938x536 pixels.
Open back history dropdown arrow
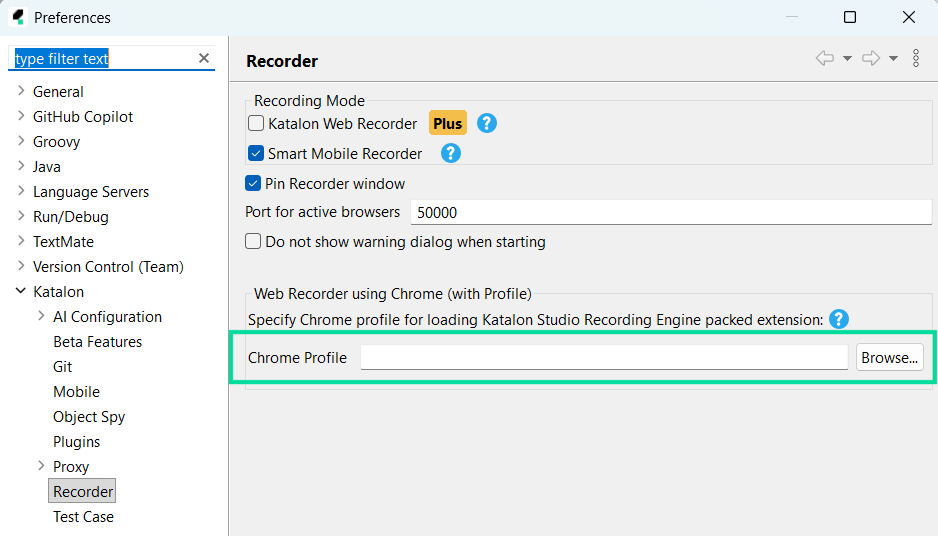click(x=847, y=59)
